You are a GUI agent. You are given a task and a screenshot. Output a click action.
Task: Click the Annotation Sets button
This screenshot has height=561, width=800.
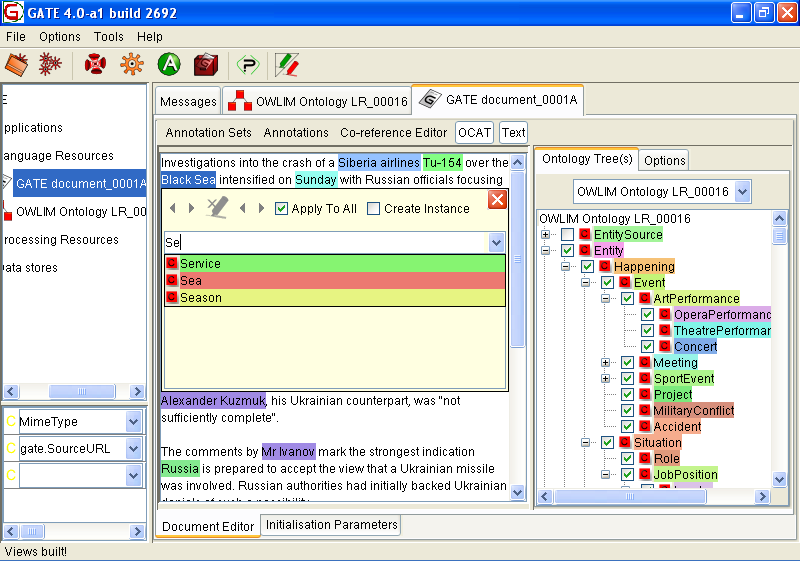click(x=209, y=132)
